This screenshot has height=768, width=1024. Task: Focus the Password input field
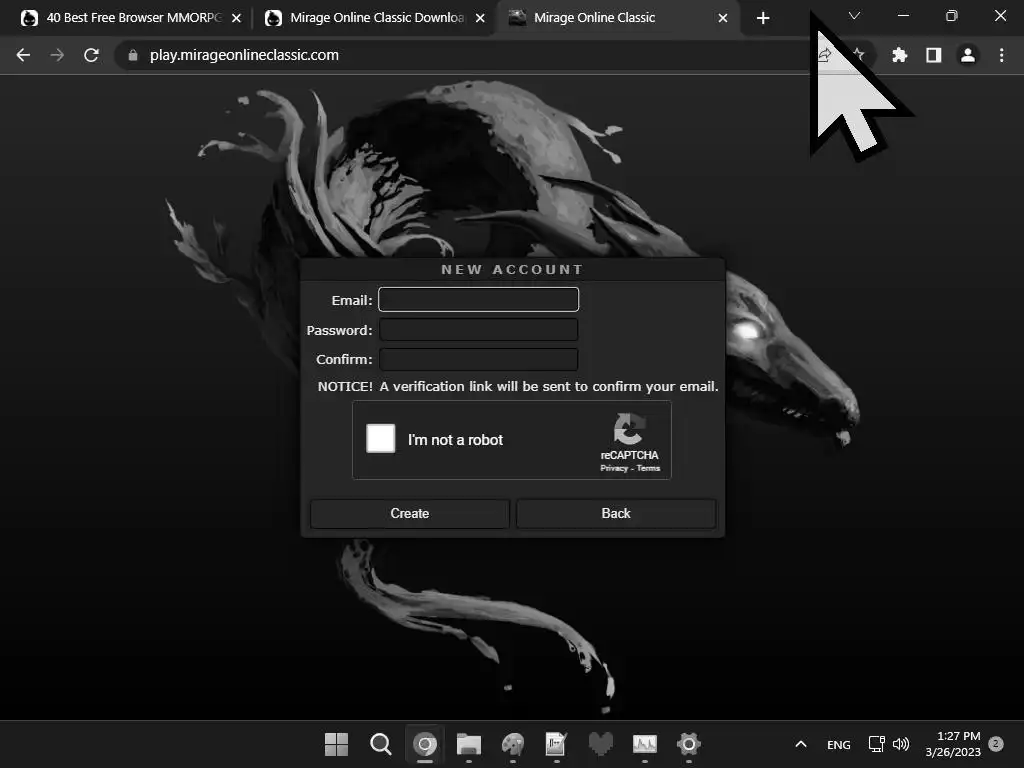(479, 330)
